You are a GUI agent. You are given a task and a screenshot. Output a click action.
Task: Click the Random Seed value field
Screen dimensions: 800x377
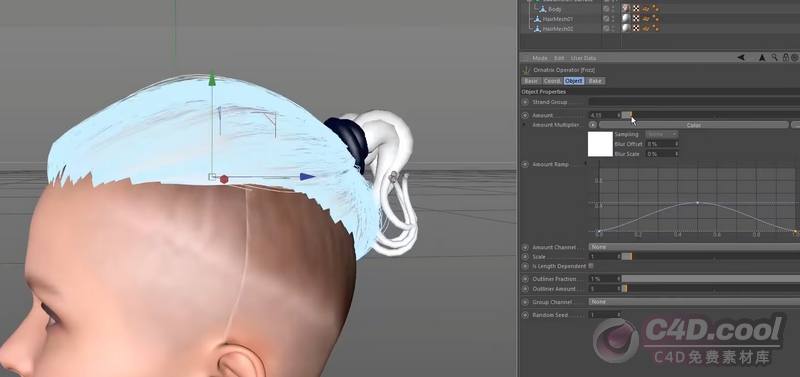[605, 315]
